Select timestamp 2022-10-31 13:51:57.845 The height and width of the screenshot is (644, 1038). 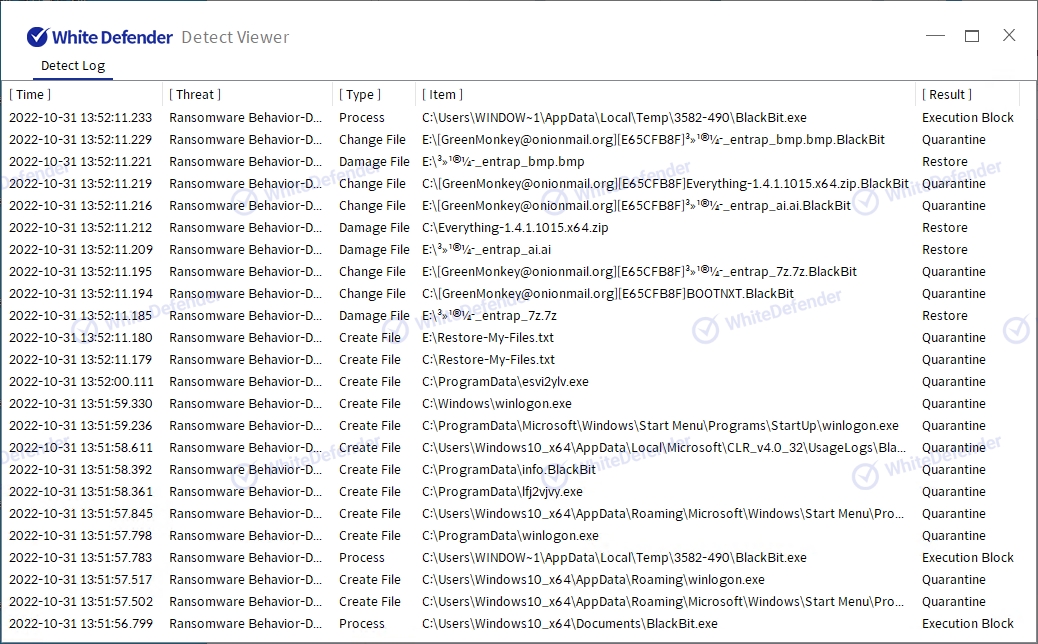pos(80,514)
